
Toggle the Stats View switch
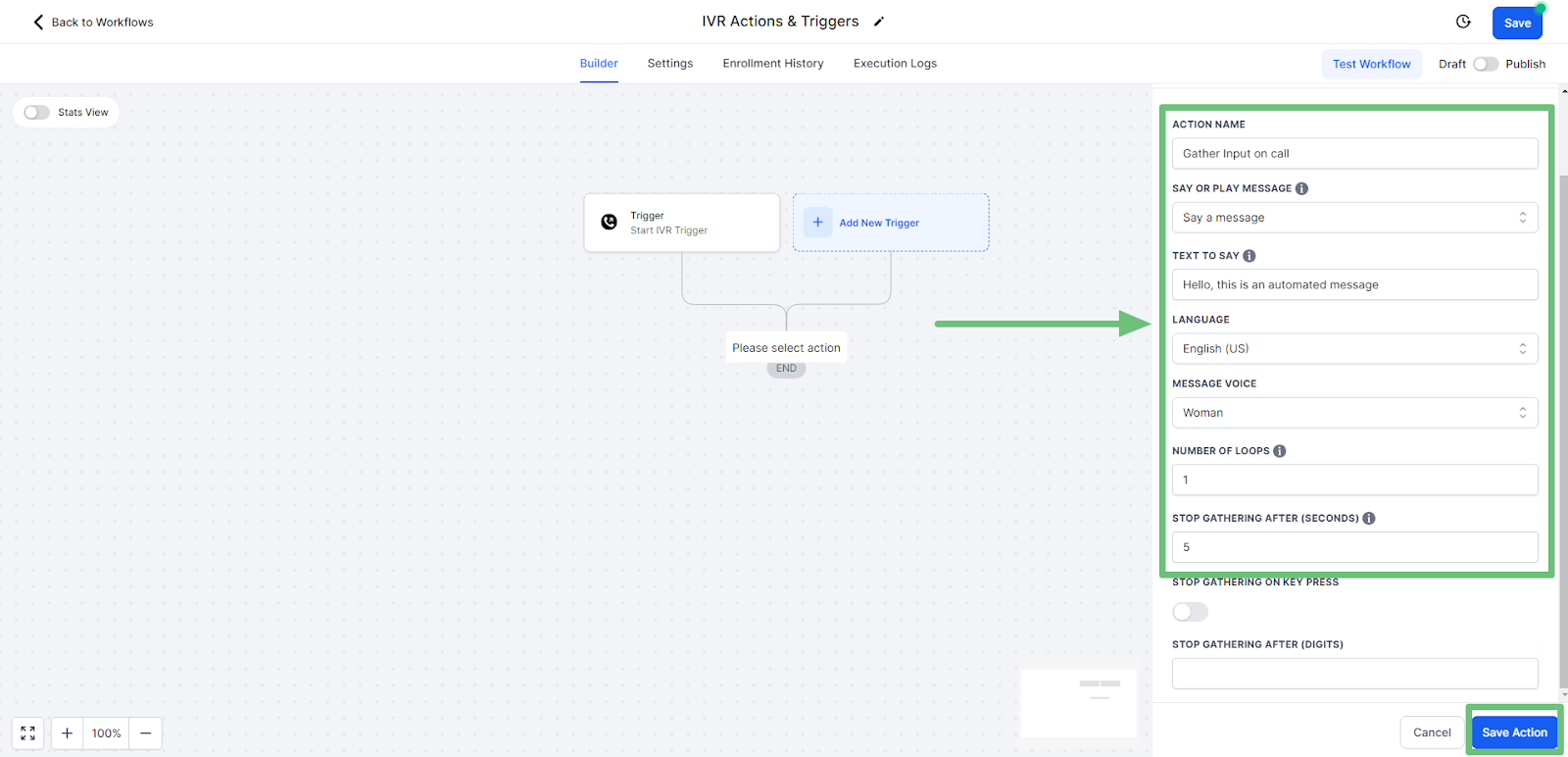(x=36, y=113)
